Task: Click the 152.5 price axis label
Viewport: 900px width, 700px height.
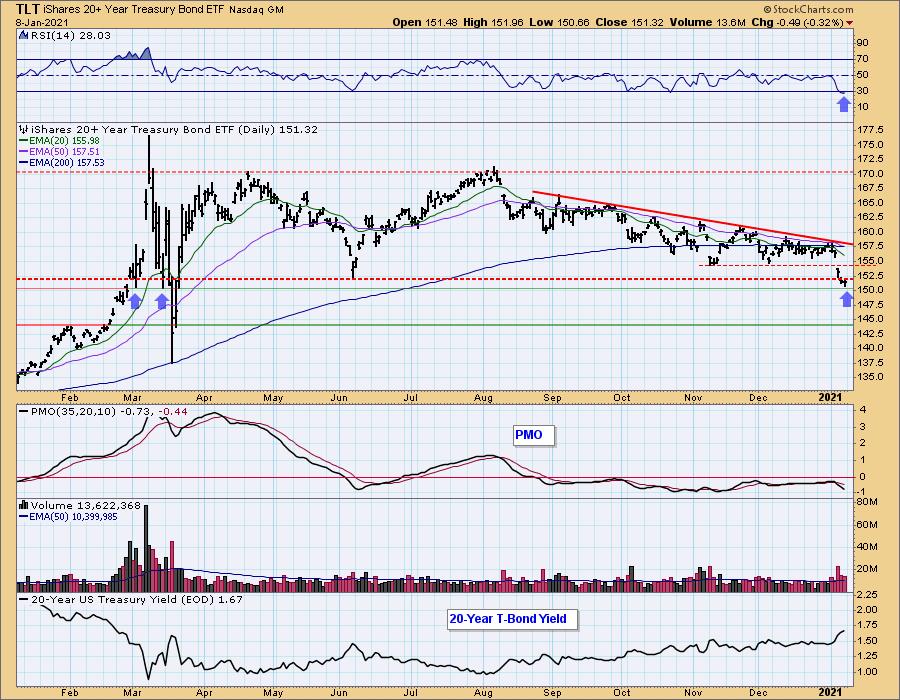Action: coord(869,275)
